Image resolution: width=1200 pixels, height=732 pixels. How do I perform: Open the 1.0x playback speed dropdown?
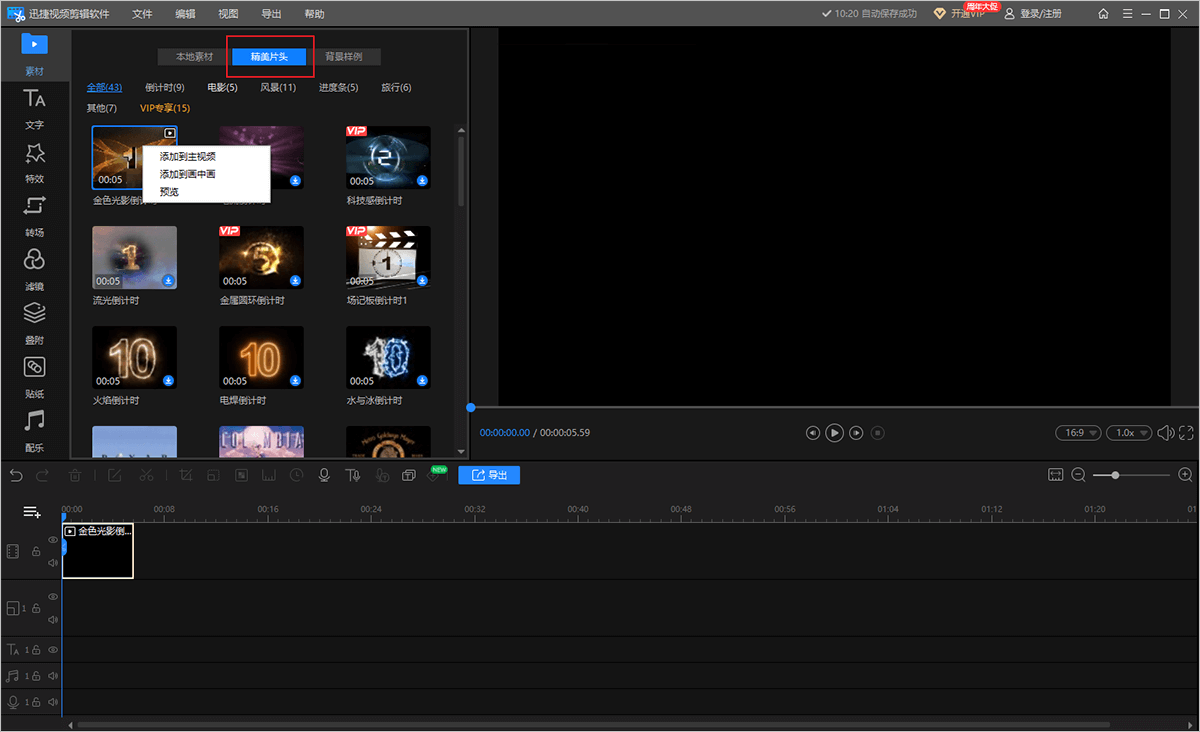point(1130,433)
